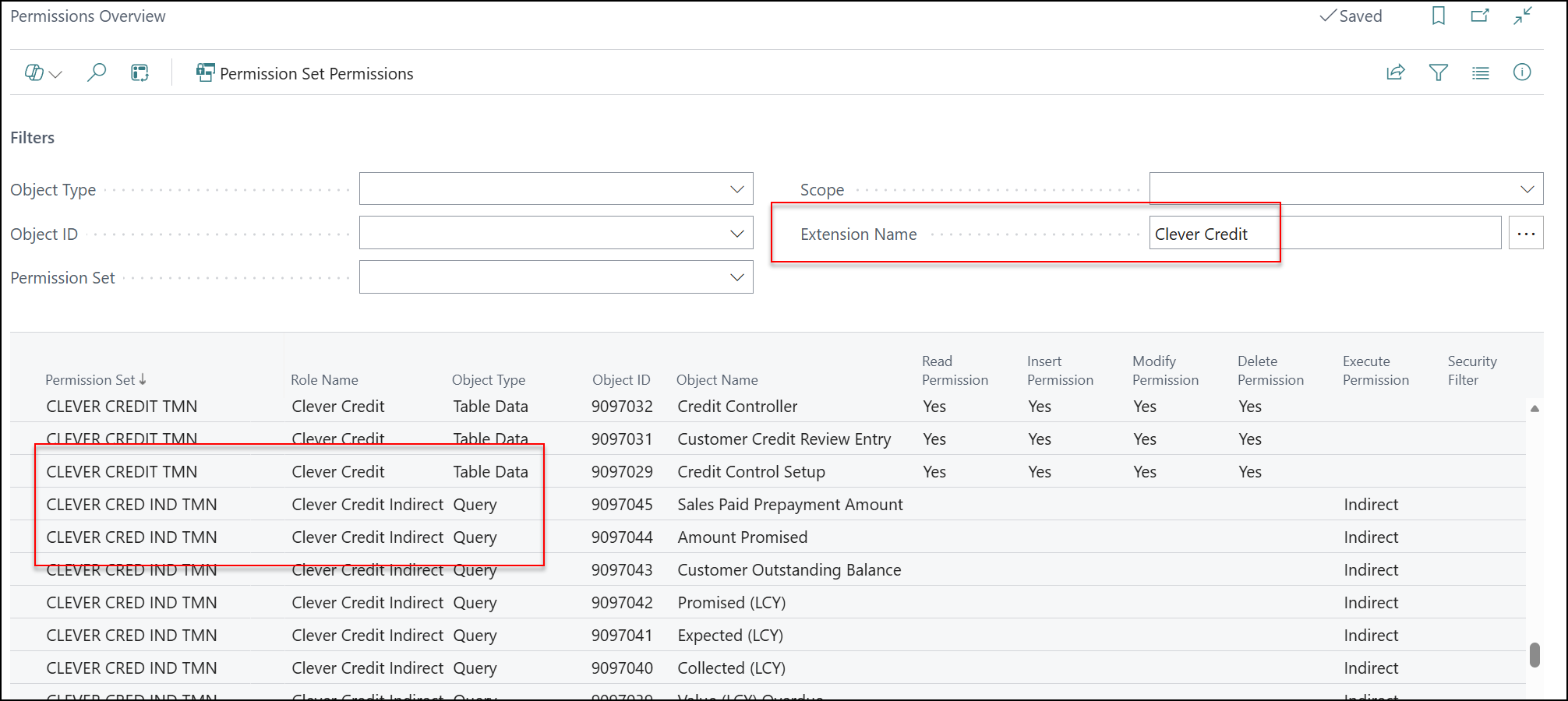Click the bookmark icon
This screenshot has height=701, width=1568.
(x=1439, y=16)
